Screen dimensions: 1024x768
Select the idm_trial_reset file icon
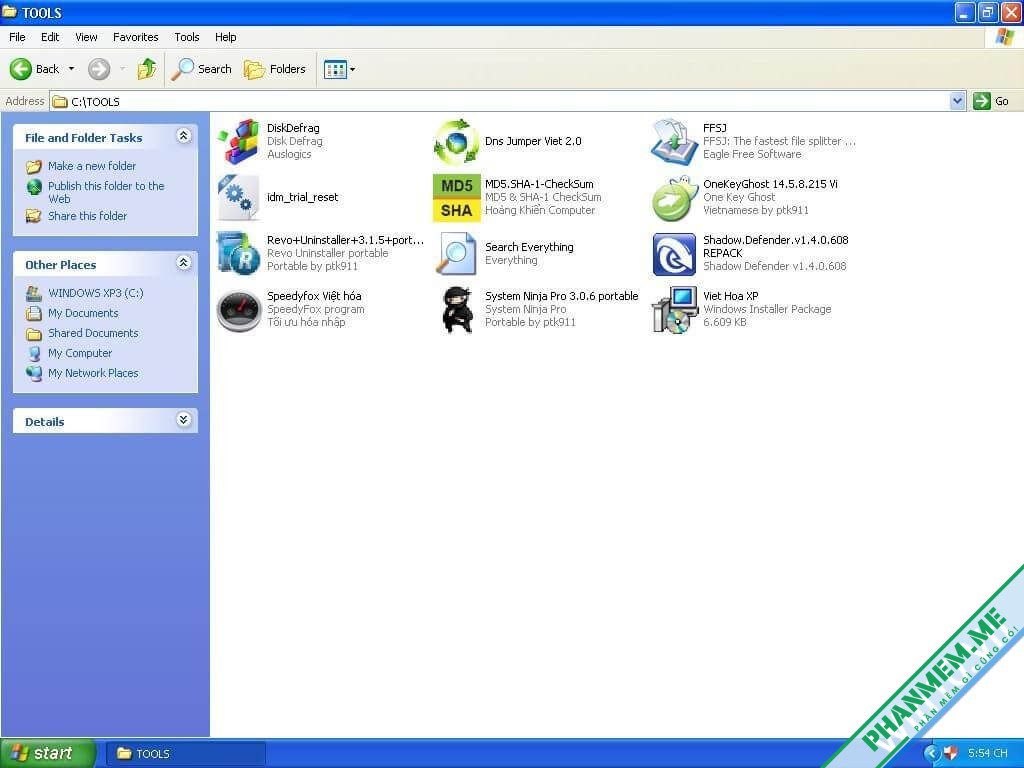pyautogui.click(x=238, y=197)
